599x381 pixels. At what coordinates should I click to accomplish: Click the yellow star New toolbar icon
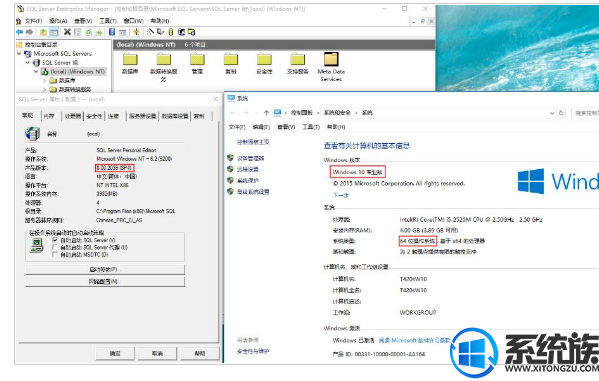point(136,32)
